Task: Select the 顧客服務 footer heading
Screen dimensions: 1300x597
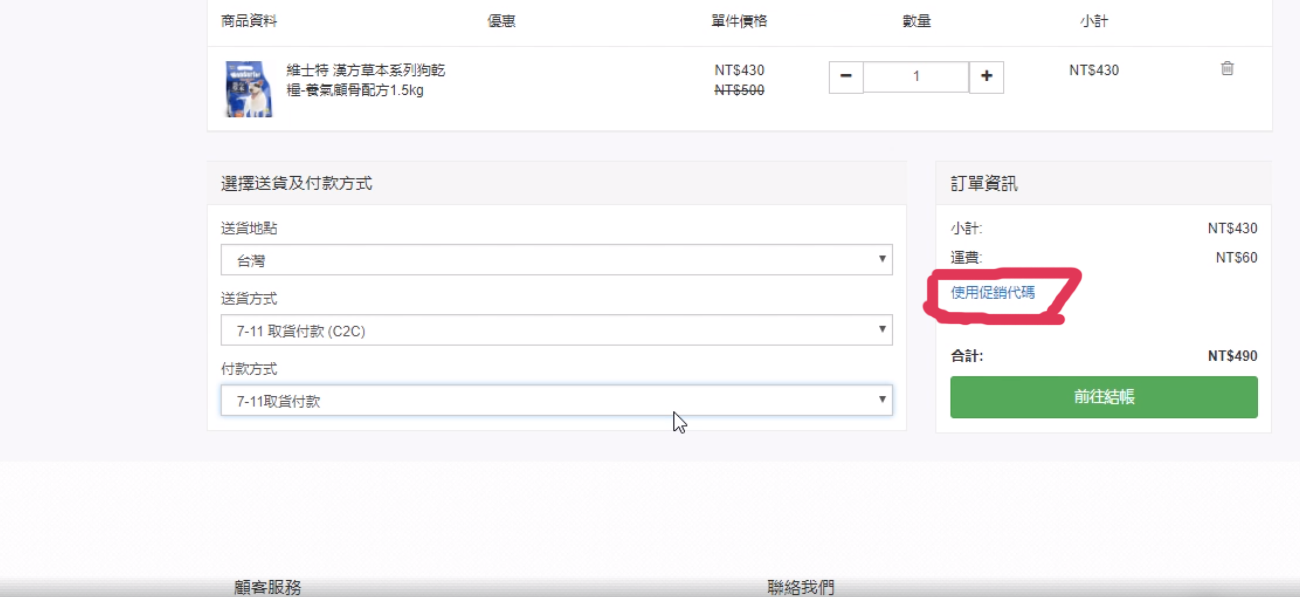Action: tap(268, 587)
